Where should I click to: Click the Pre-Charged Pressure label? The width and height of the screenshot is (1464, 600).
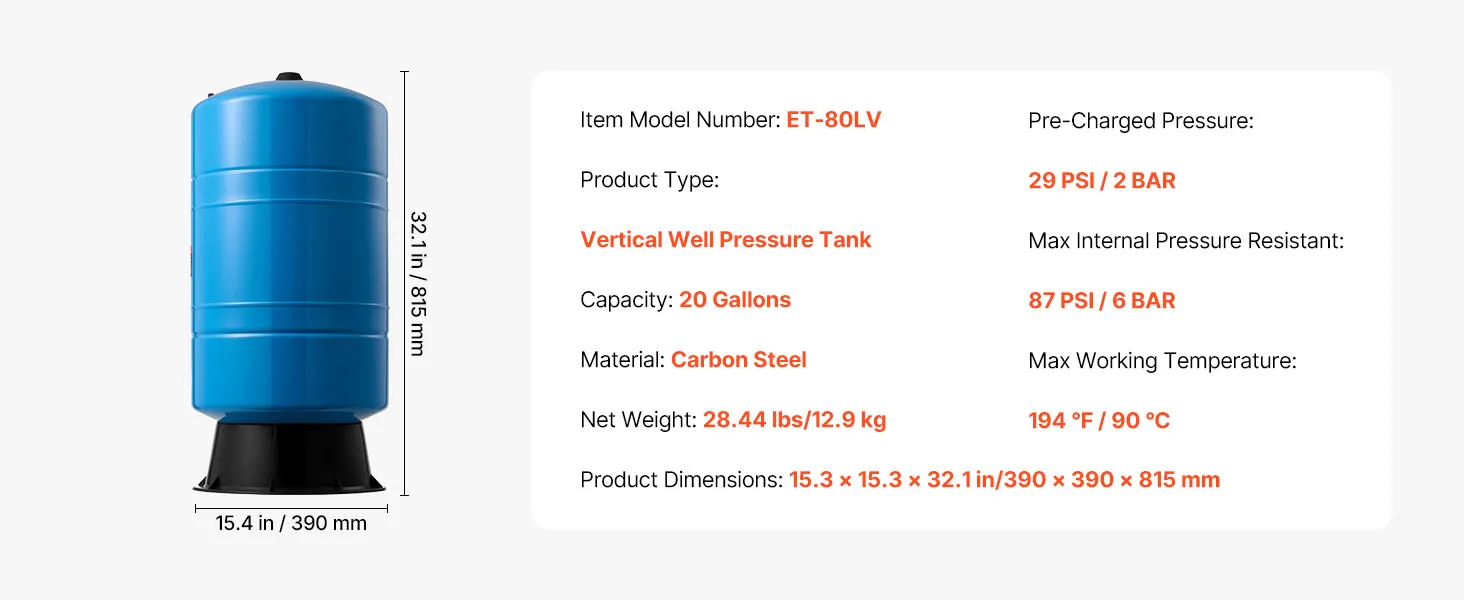tap(1140, 121)
